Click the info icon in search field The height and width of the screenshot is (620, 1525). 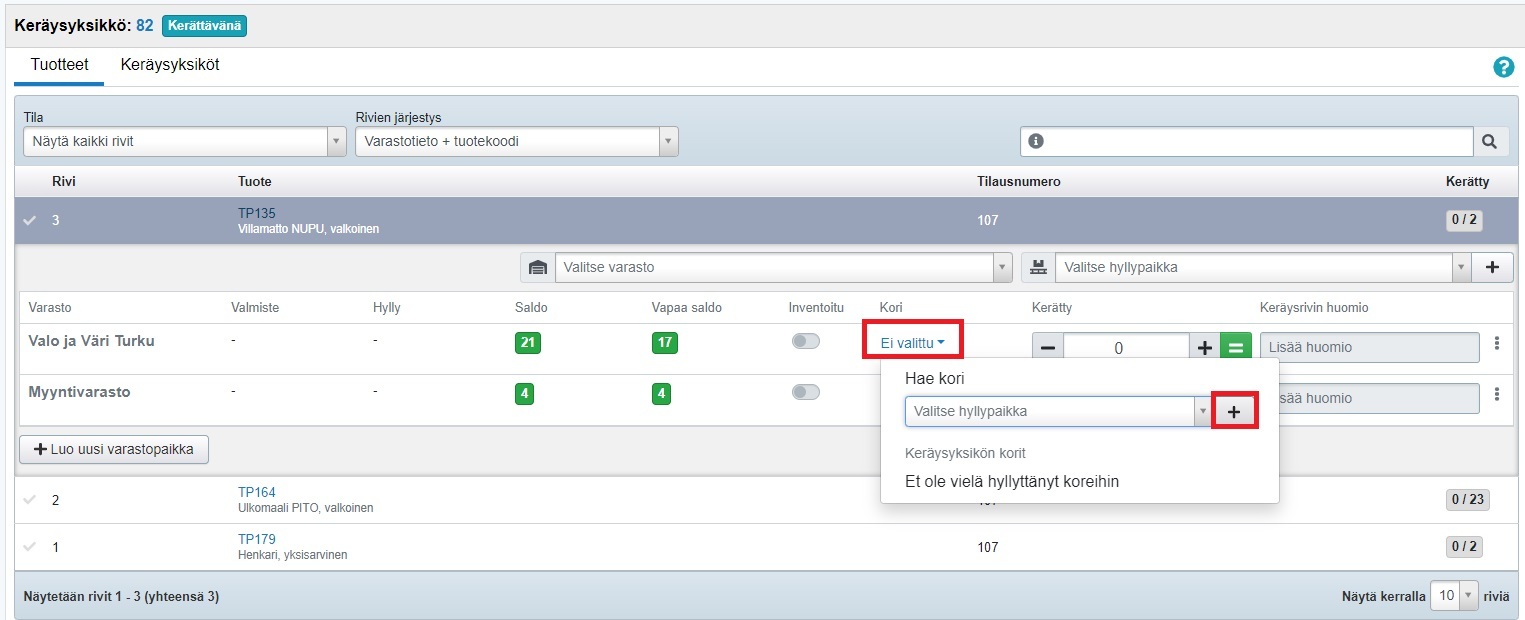pyautogui.click(x=1036, y=142)
